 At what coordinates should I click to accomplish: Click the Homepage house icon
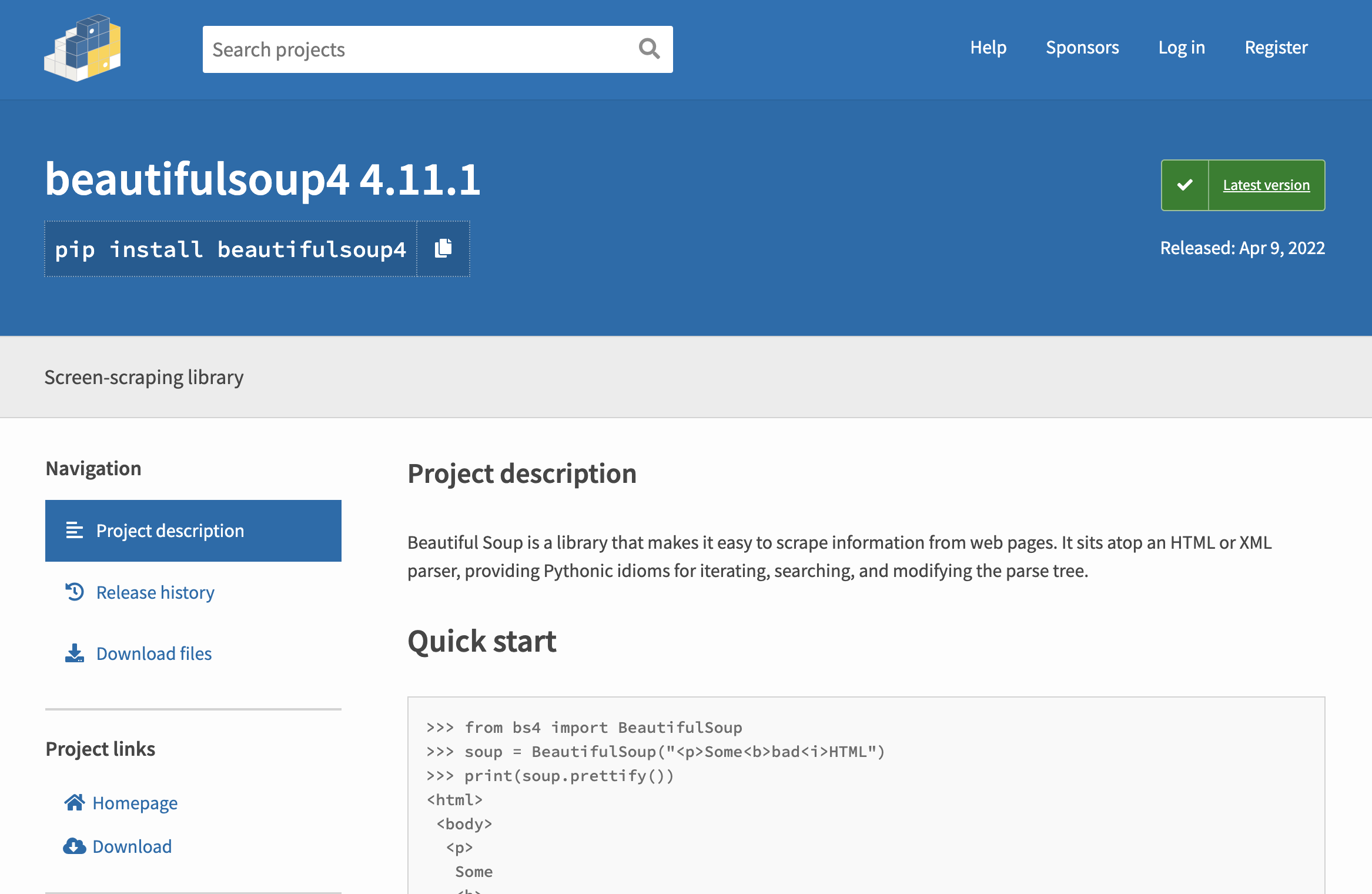(75, 802)
